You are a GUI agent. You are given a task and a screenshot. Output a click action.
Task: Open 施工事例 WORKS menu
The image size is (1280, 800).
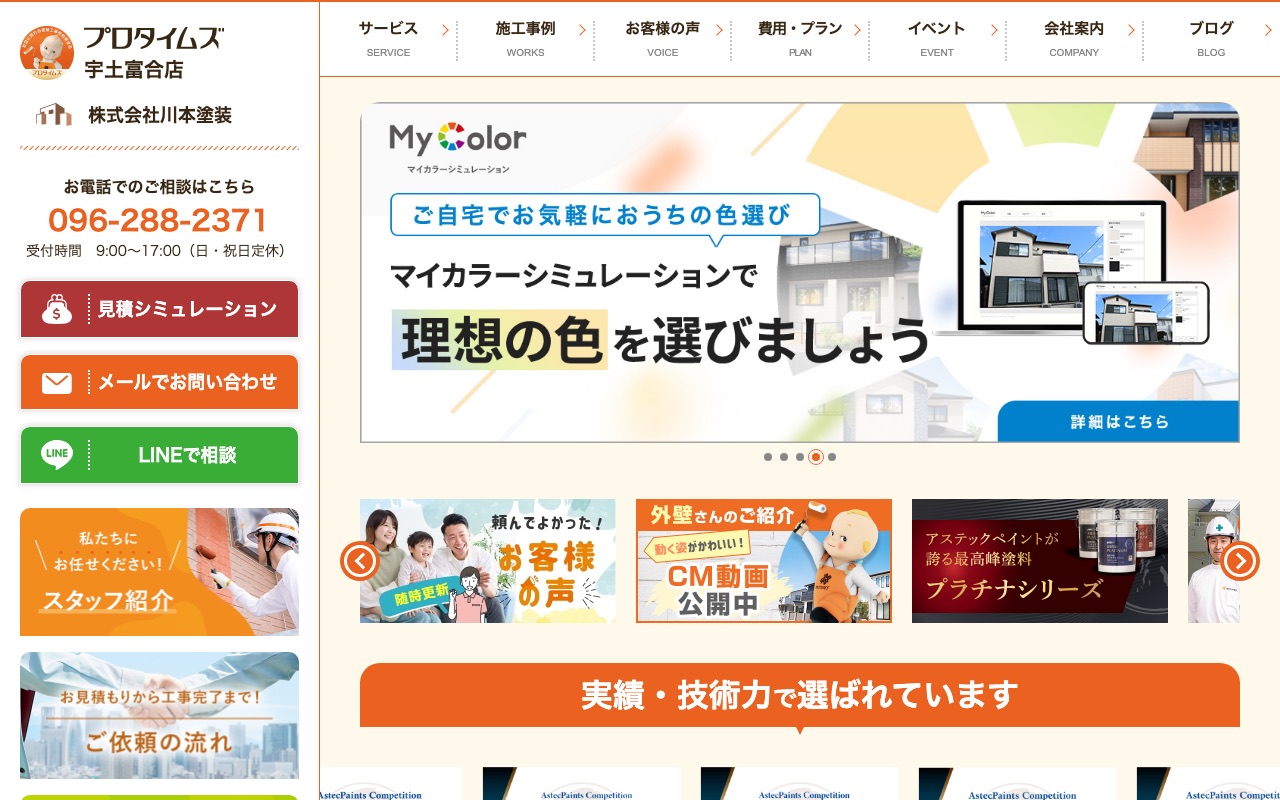[525, 38]
